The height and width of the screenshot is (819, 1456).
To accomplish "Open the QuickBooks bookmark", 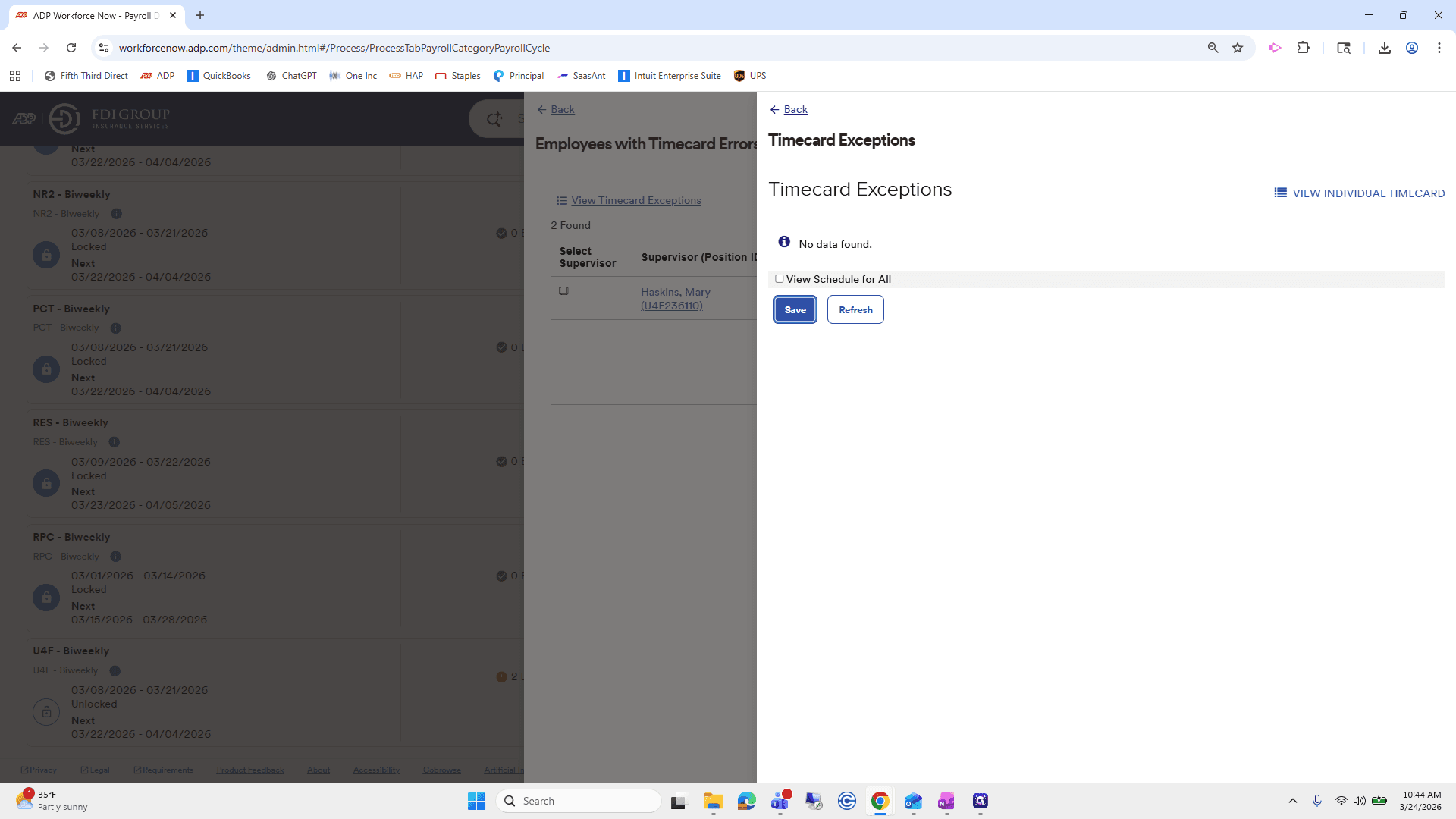I will (x=218, y=76).
